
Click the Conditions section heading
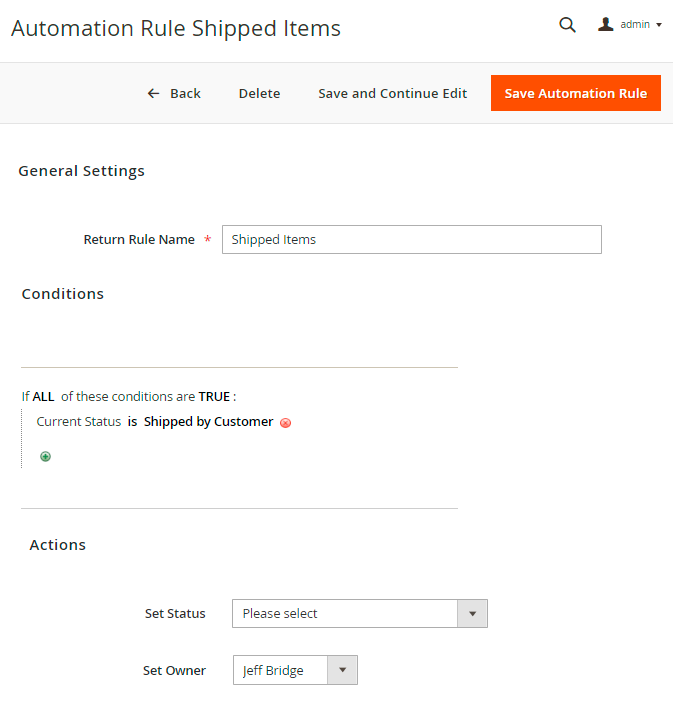pos(62,294)
